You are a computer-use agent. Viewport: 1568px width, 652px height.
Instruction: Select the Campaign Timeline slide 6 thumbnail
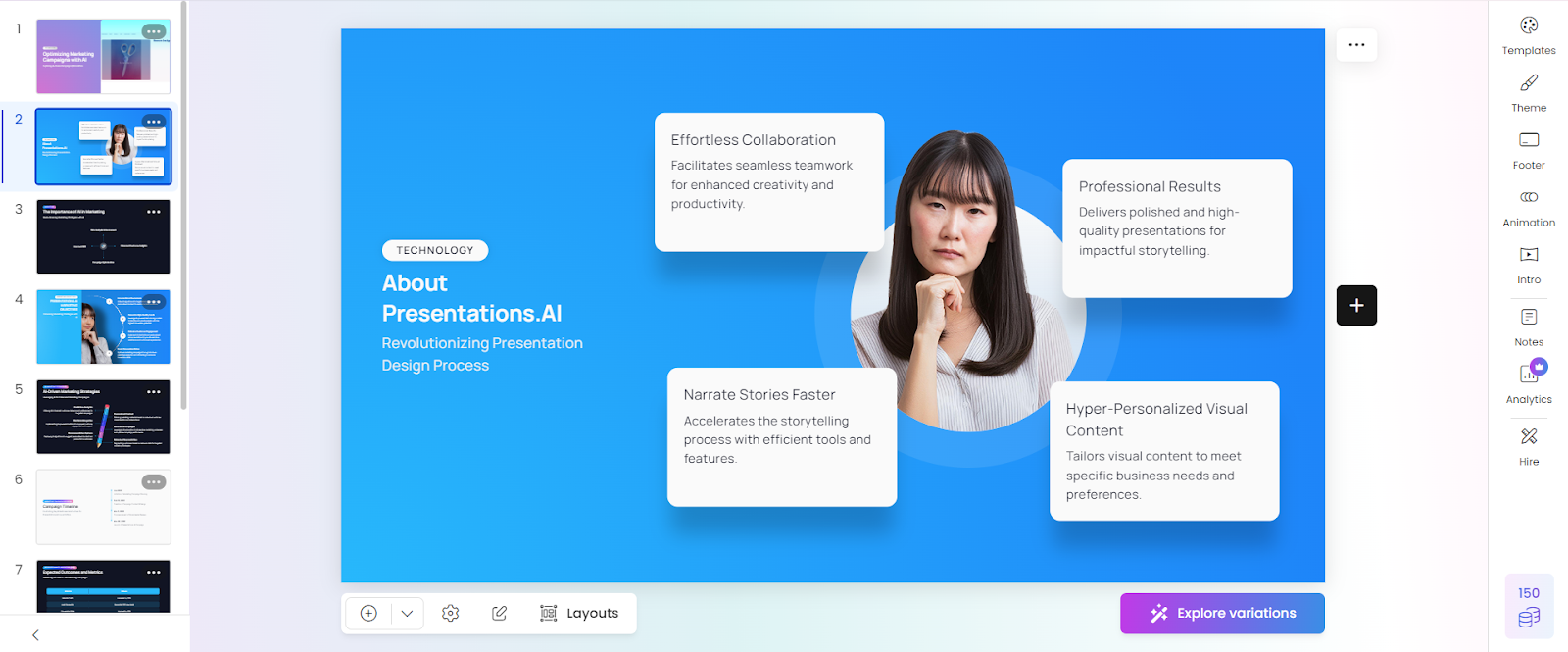click(x=103, y=507)
